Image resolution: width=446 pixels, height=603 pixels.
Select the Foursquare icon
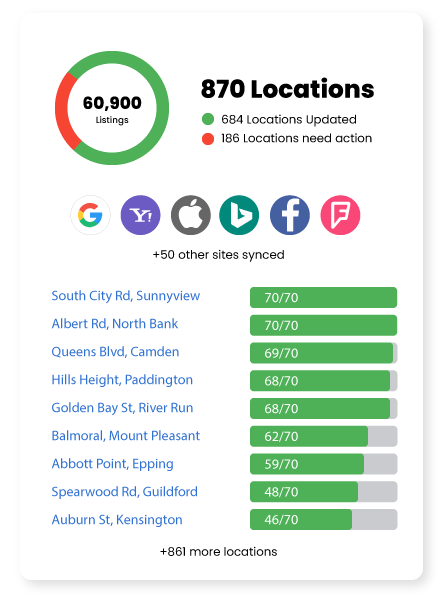click(340, 215)
